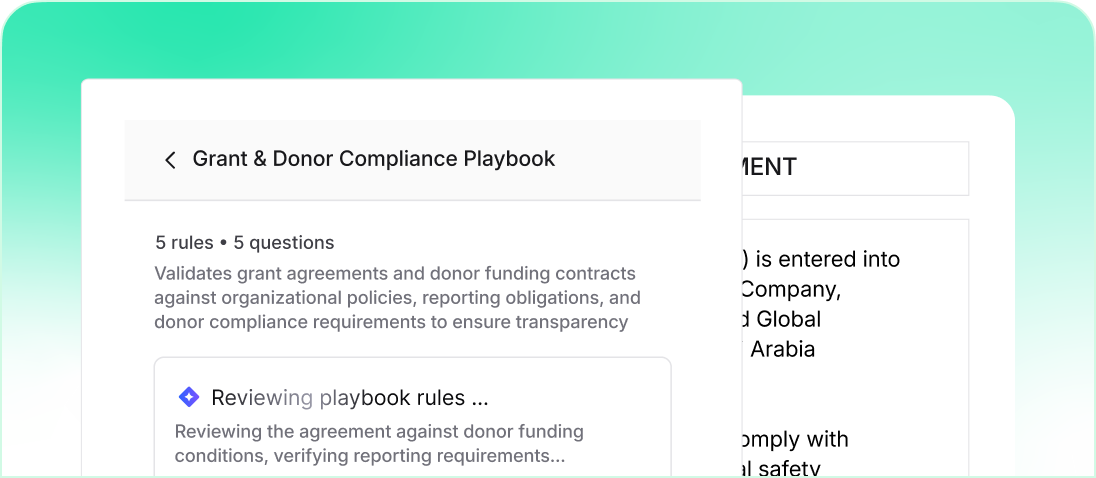The width and height of the screenshot is (1096, 478).
Task: Click the word 'Global' in the document
Action: coord(788,319)
